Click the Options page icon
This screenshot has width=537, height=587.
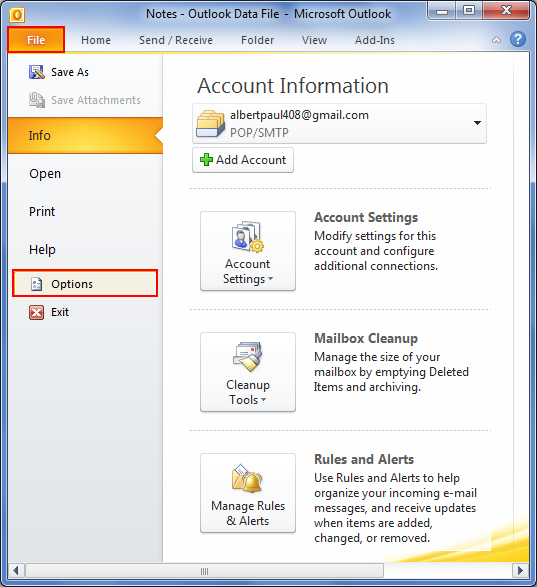(x=36, y=284)
